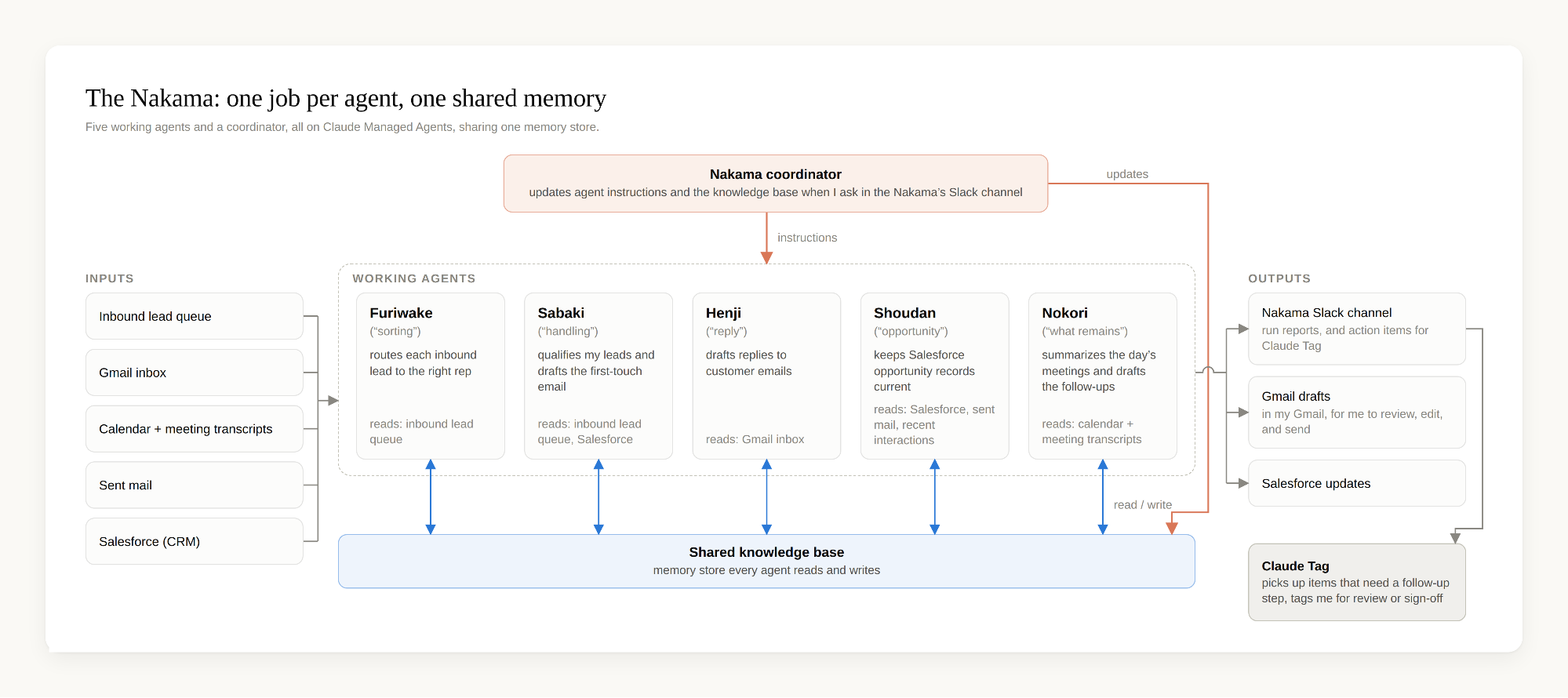The width and height of the screenshot is (1568, 698).
Task: Click the Claude Tag box
Action: [x=1357, y=582]
